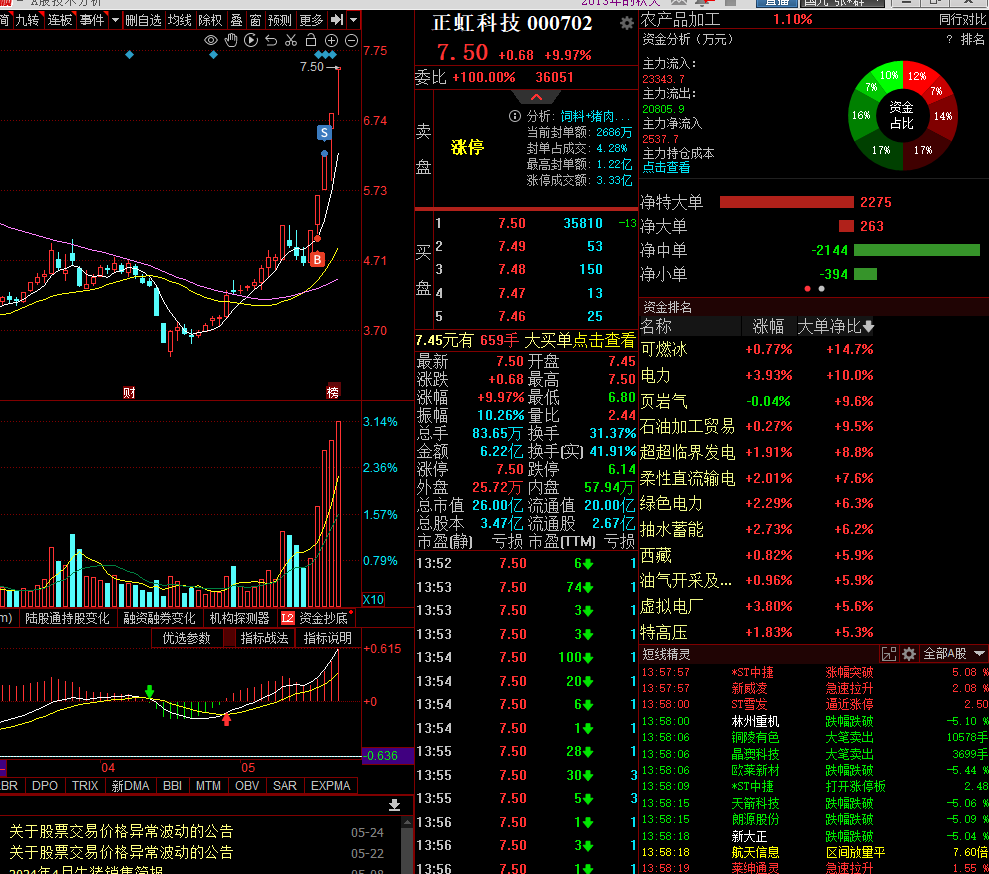This screenshot has width=989, height=874.
Task: Start chart replay with the circular play icon
Action: tap(251, 40)
